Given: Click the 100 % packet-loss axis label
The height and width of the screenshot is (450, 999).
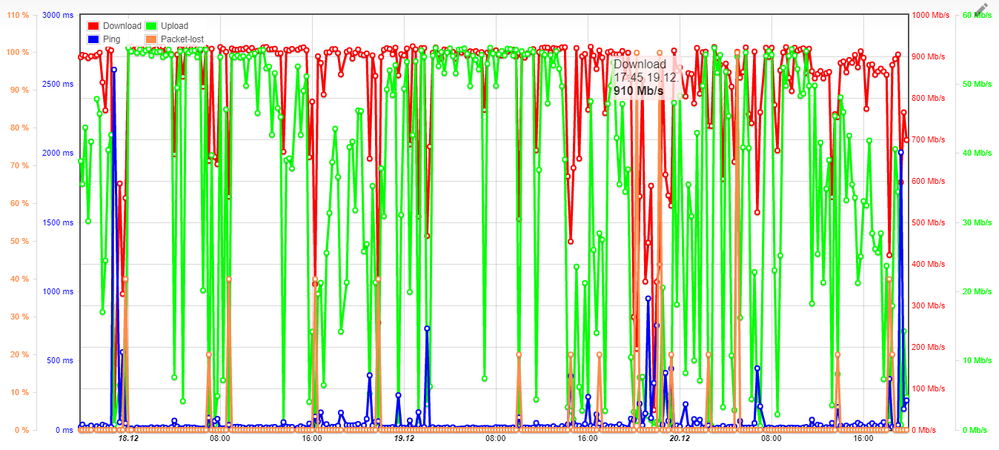Looking at the screenshot, I should tap(18, 52).
